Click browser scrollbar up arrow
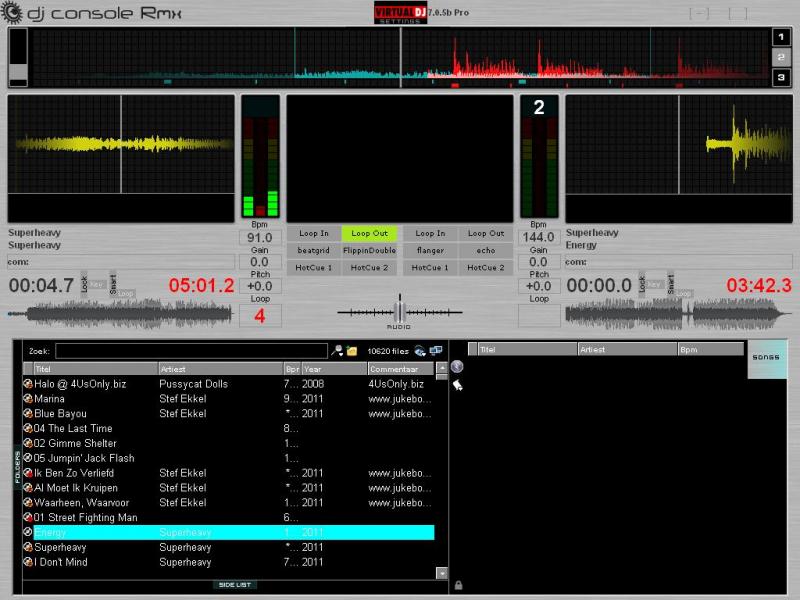The height and width of the screenshot is (600, 800). click(x=442, y=367)
